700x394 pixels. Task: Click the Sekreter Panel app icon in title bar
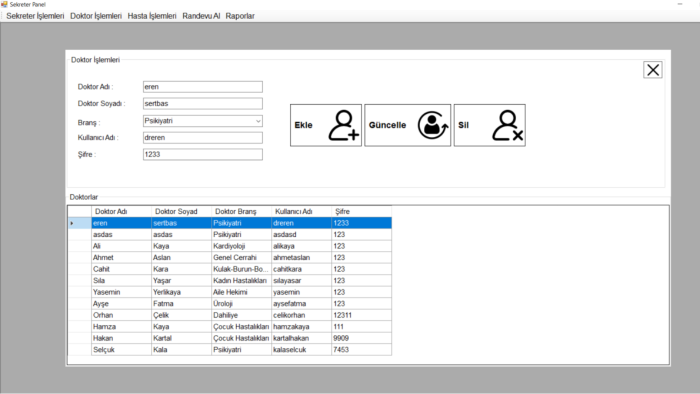click(4, 4)
